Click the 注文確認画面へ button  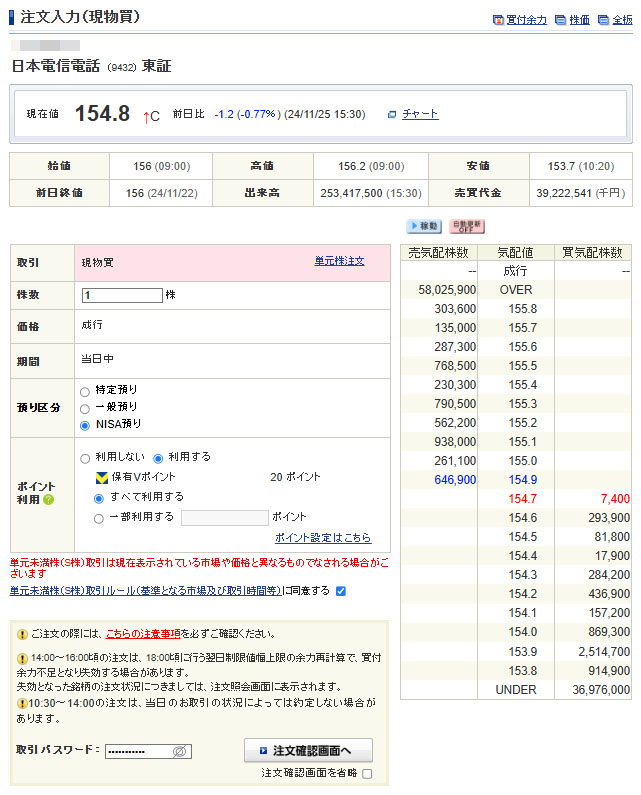(x=308, y=750)
